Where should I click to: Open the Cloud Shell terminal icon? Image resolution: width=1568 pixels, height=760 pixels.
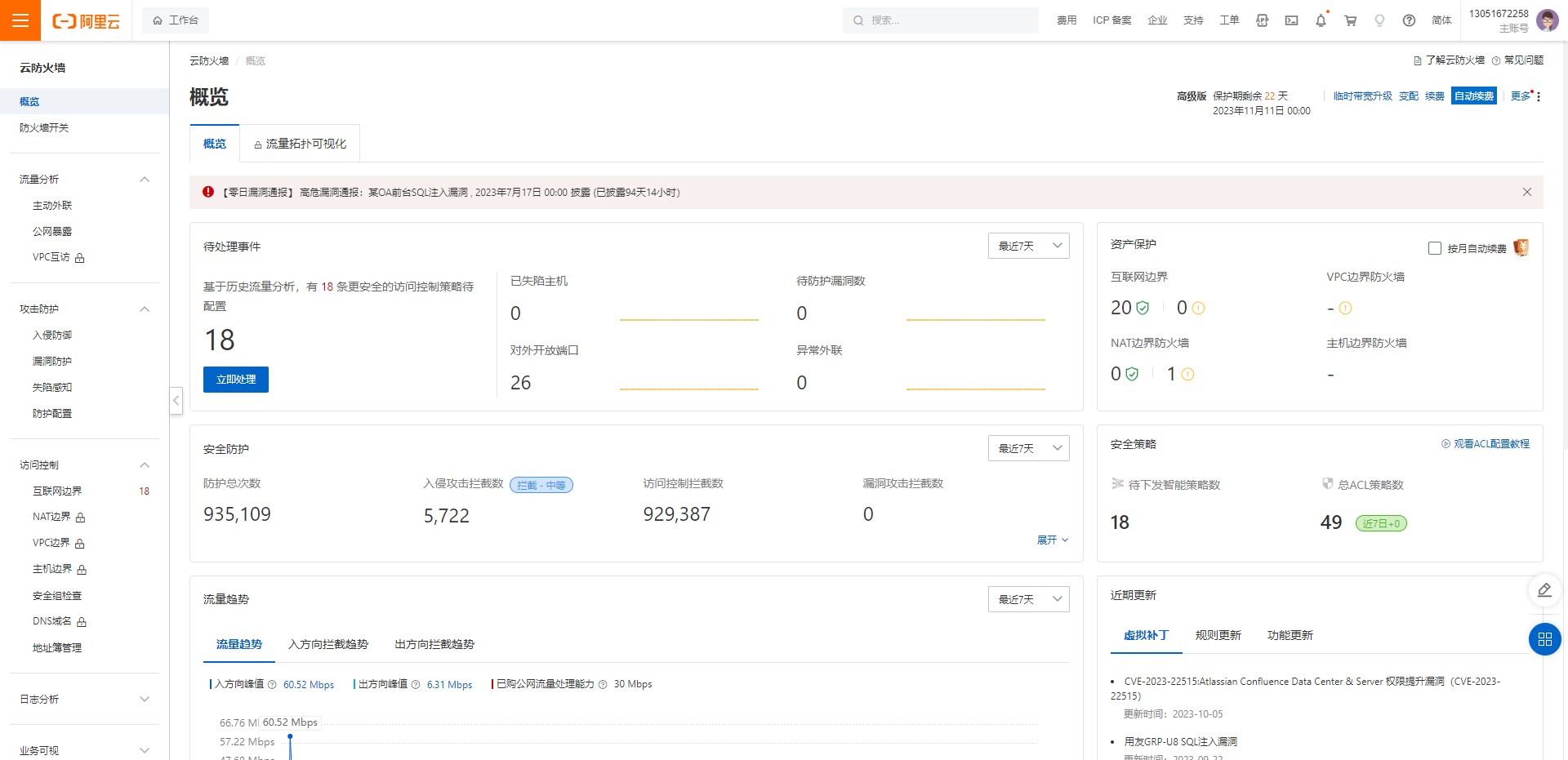pyautogui.click(x=1291, y=20)
